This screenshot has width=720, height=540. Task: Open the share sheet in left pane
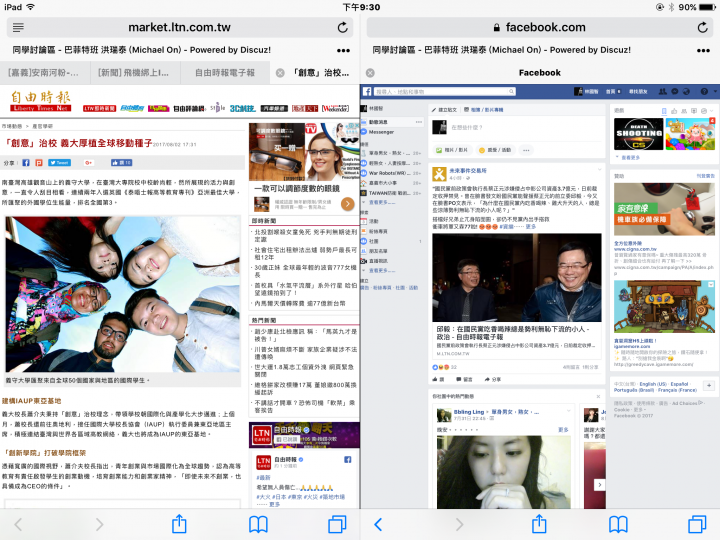pyautogui.click(x=179, y=523)
